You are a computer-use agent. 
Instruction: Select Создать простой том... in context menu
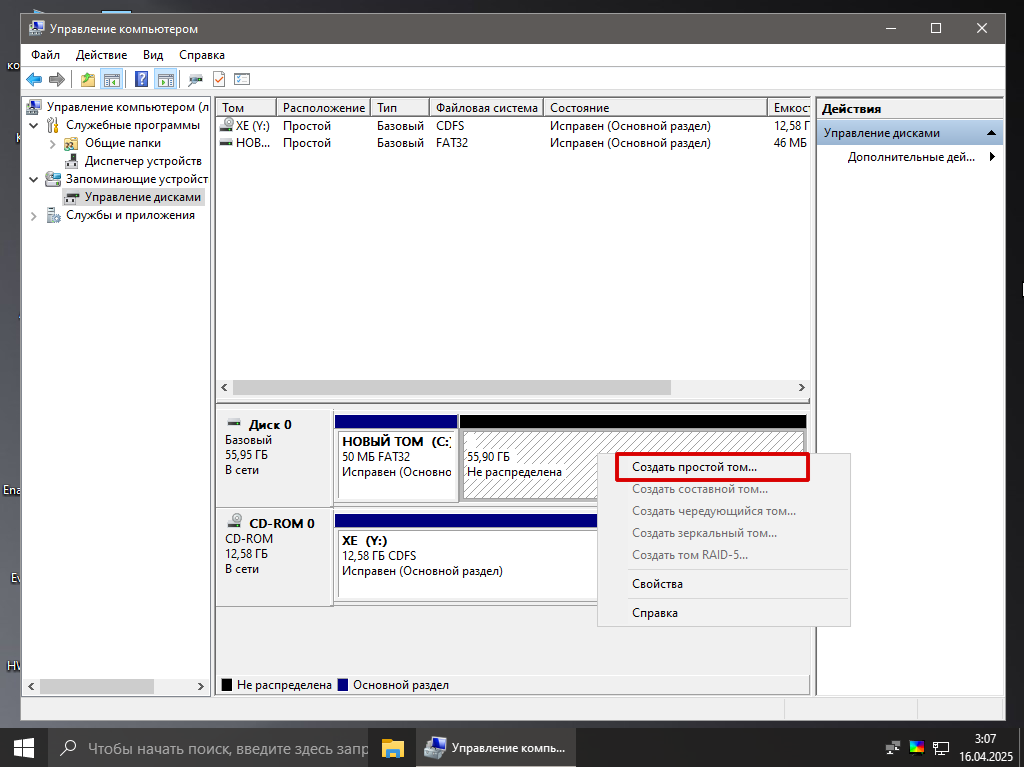tap(694, 467)
